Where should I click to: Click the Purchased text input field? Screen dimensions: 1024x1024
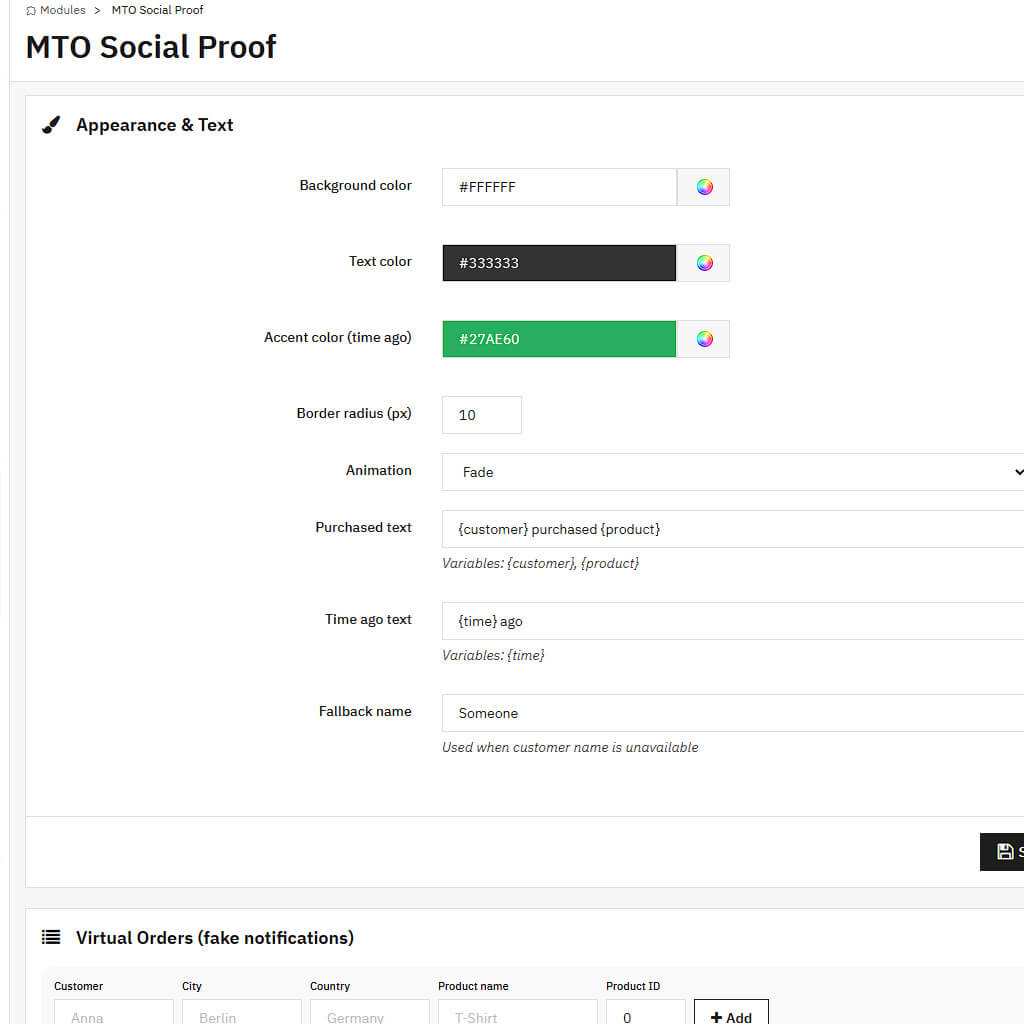point(732,529)
